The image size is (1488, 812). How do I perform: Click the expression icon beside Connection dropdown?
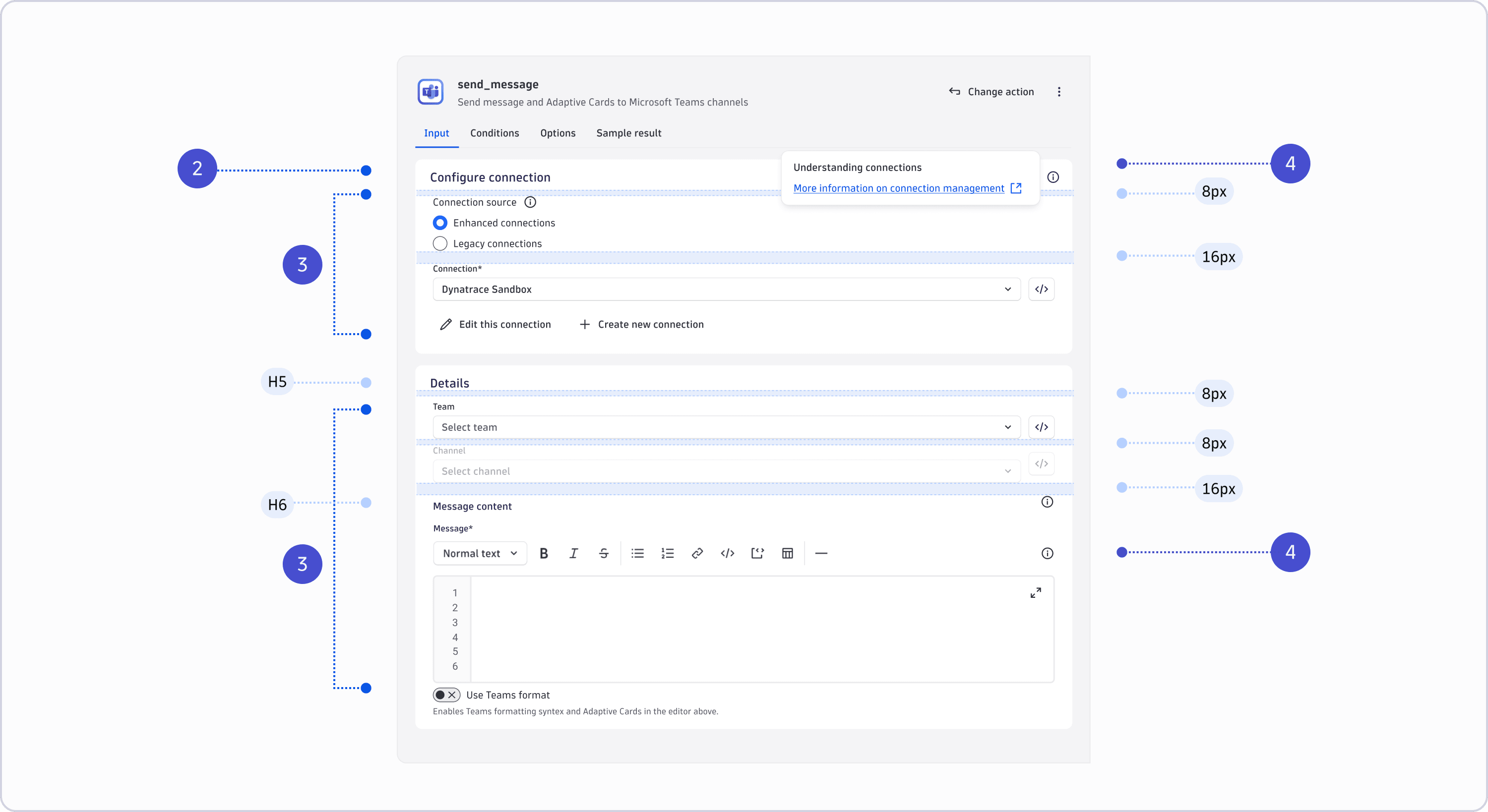(x=1042, y=290)
